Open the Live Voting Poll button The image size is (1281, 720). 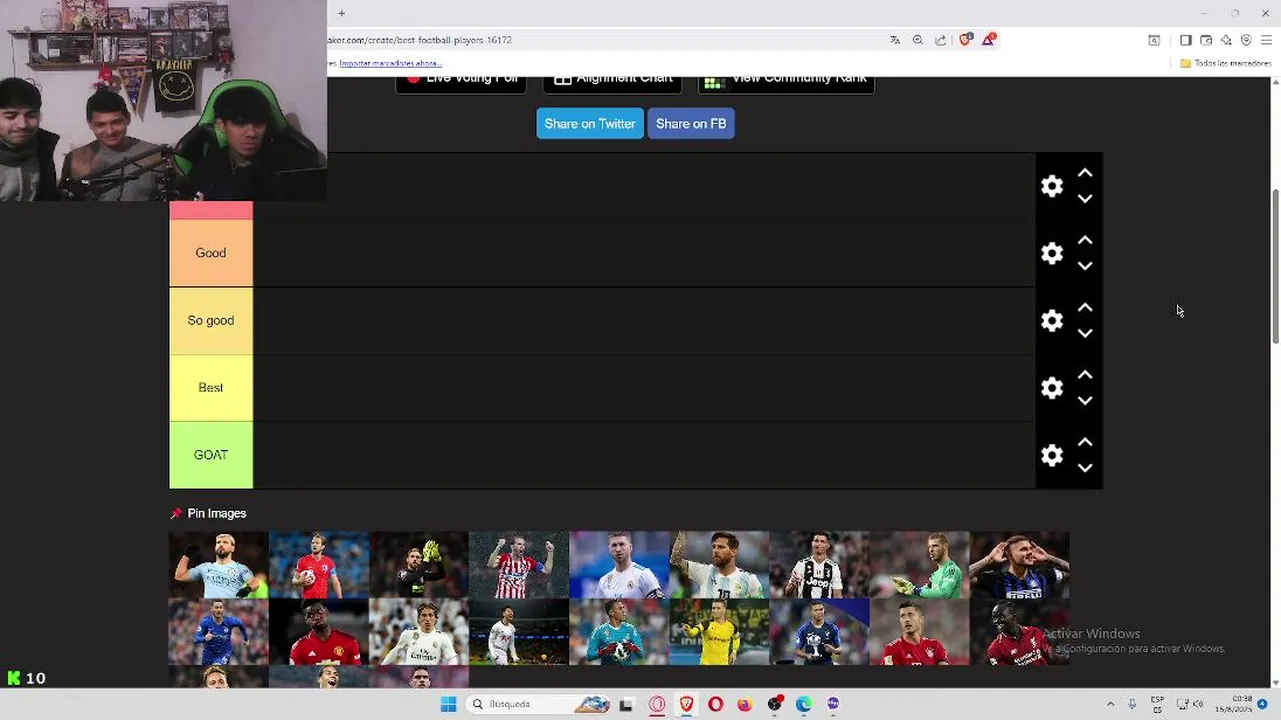(461, 82)
